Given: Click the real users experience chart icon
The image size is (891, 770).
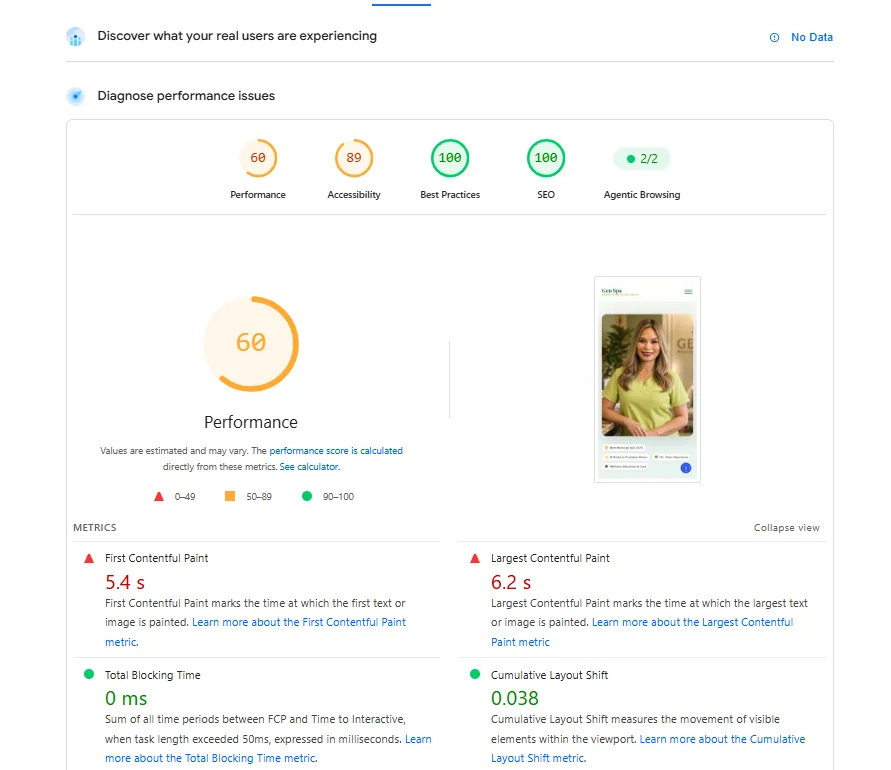Looking at the screenshot, I should [75, 37].
